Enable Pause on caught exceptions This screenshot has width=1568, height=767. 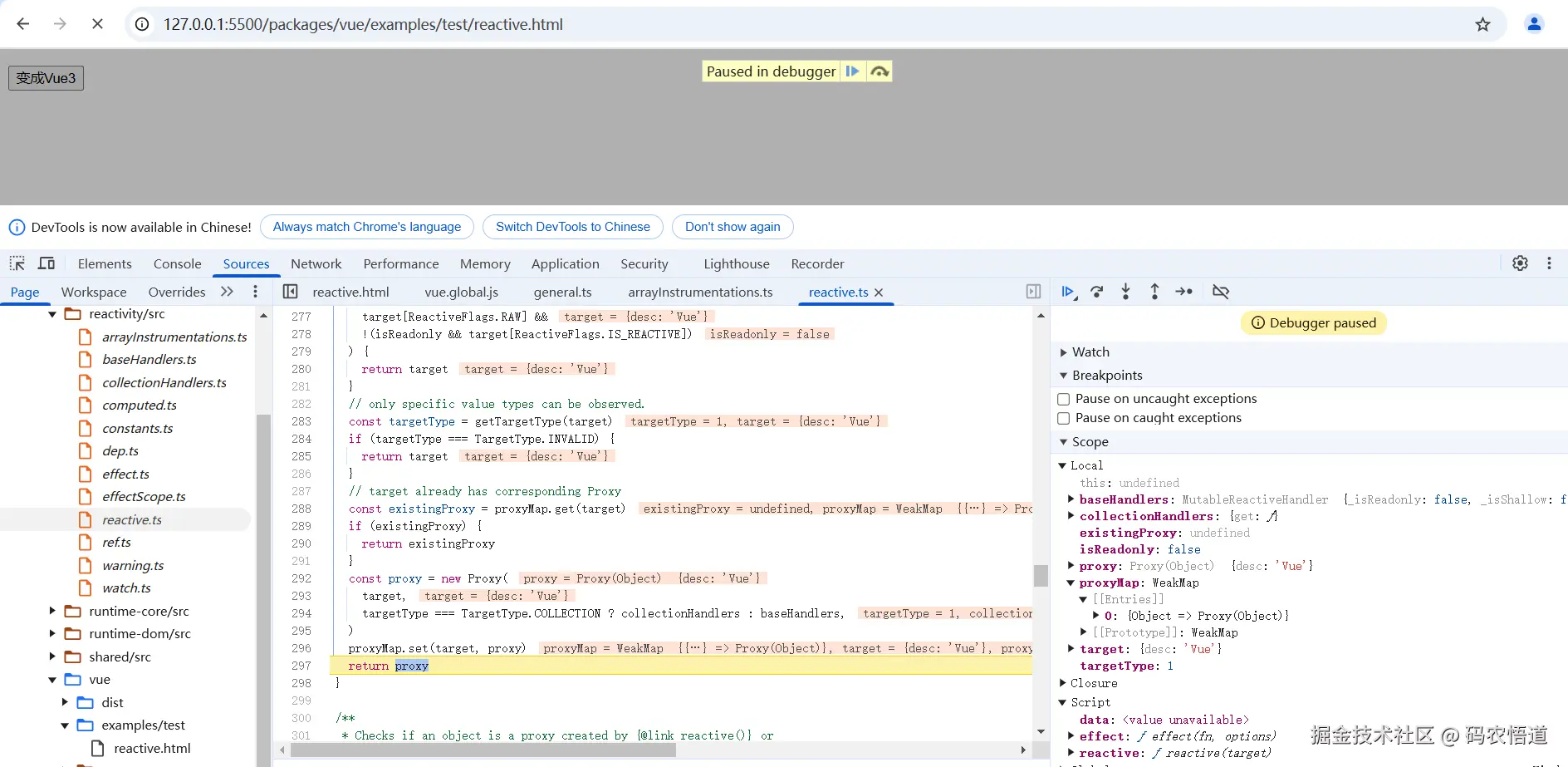[1063, 418]
